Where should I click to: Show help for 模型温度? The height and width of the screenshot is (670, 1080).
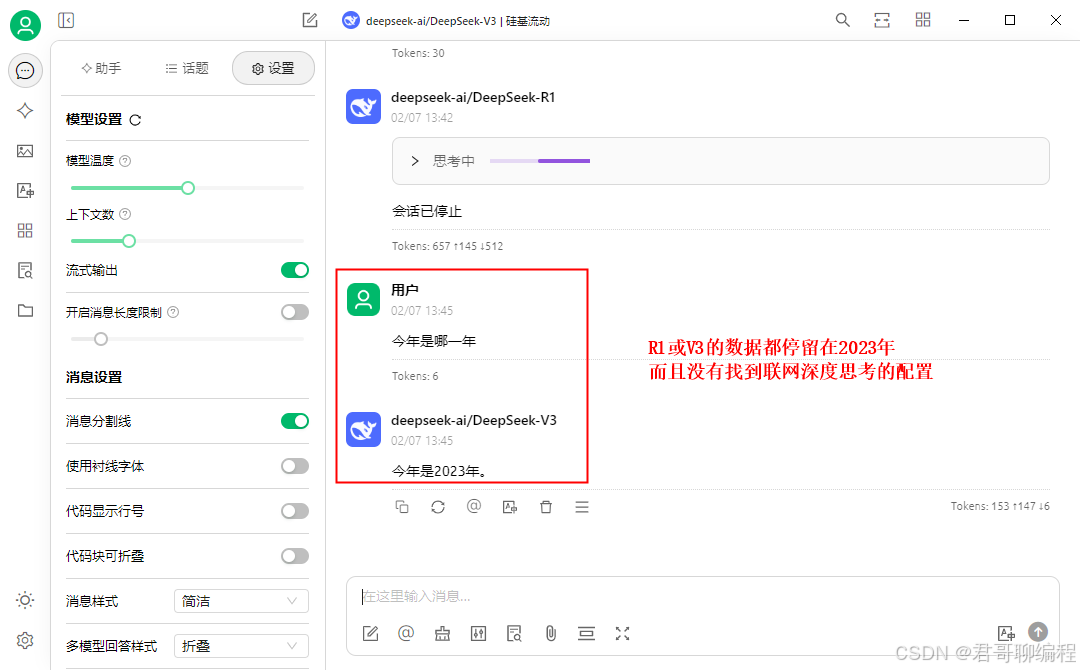[125, 161]
